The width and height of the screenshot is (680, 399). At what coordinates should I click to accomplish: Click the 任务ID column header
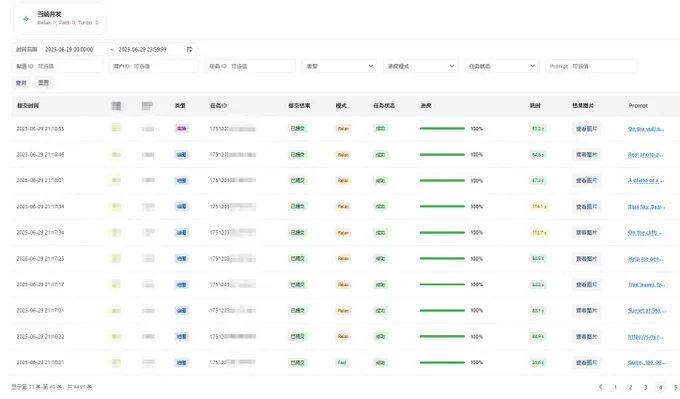tap(219, 106)
